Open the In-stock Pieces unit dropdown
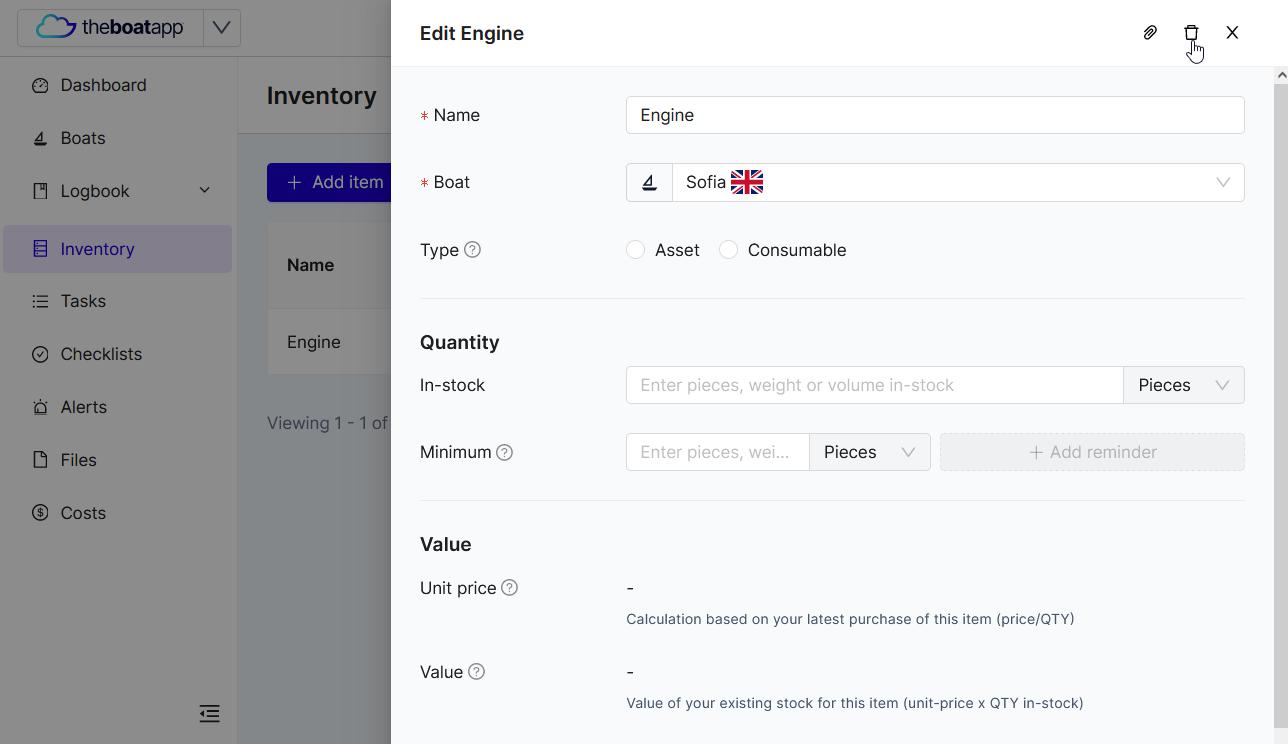 pyautogui.click(x=1184, y=385)
